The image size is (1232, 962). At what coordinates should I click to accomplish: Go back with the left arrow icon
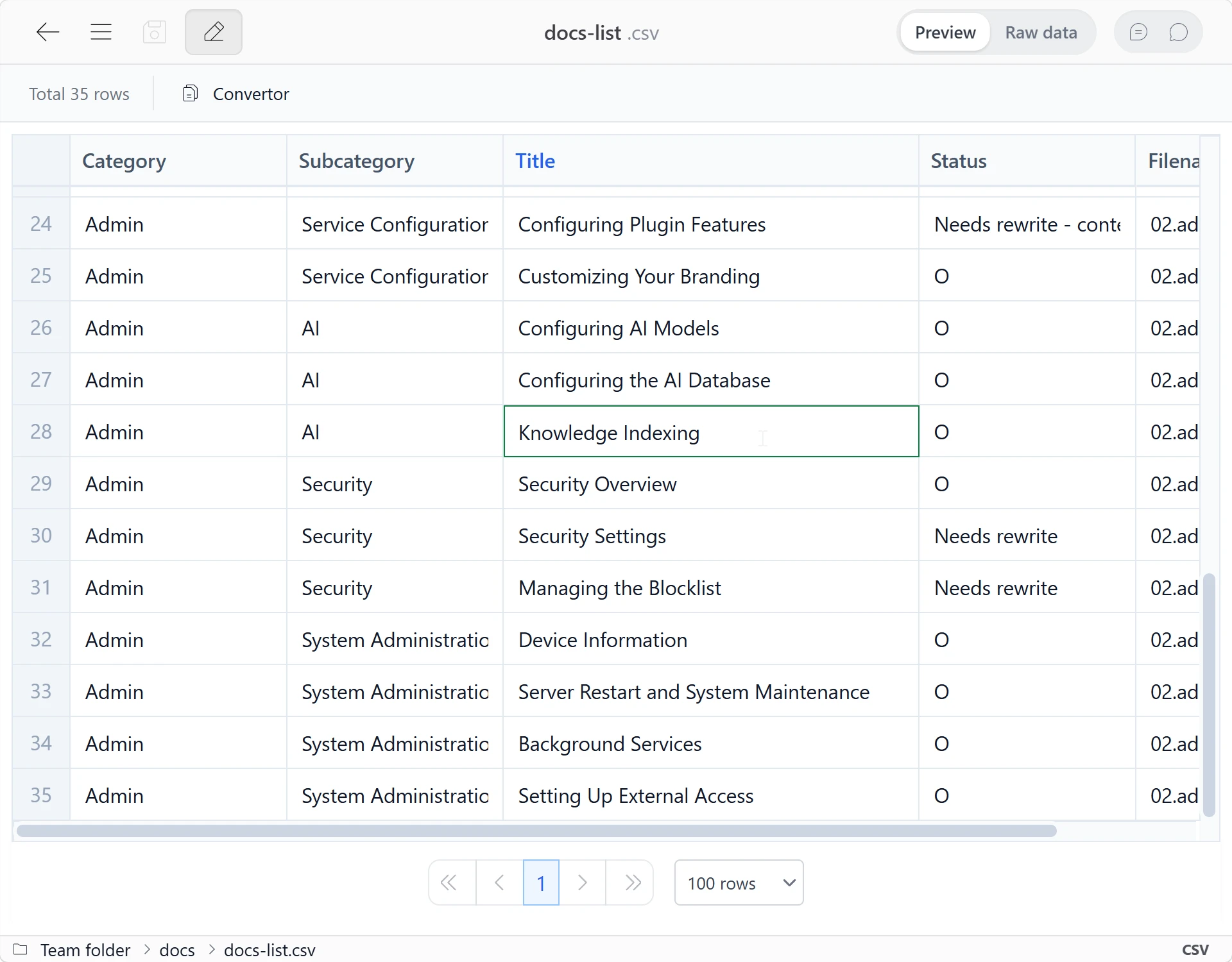(x=47, y=32)
